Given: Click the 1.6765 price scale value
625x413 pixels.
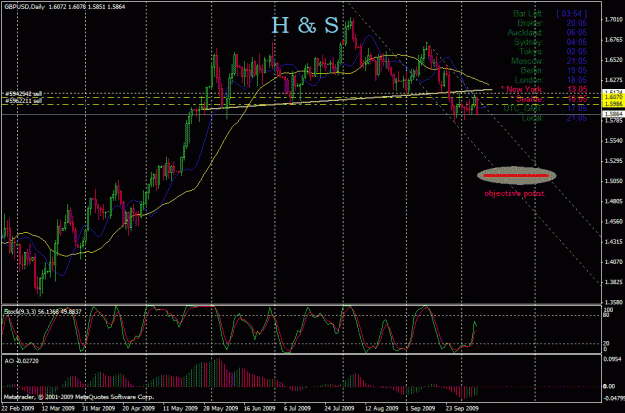Looking at the screenshot, I should pyautogui.click(x=613, y=39).
